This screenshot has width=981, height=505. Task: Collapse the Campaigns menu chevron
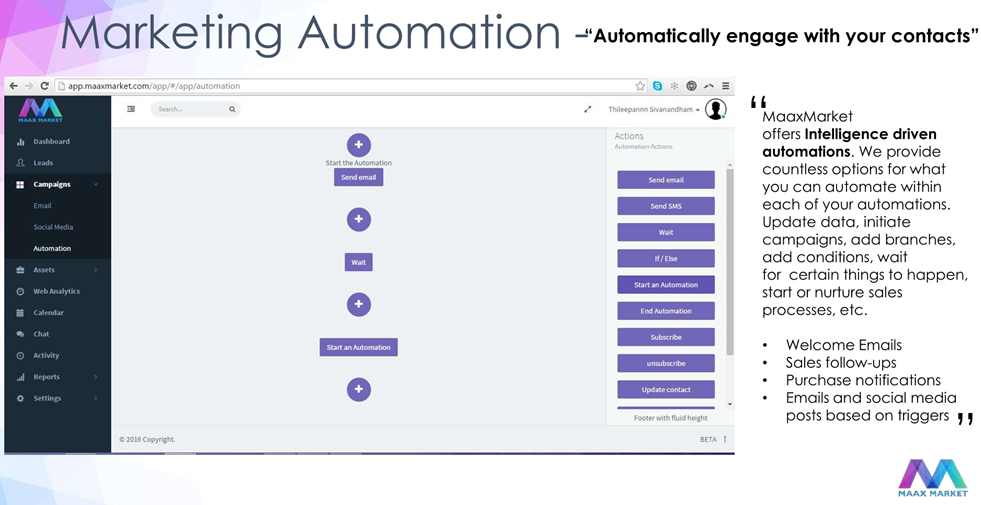pyautogui.click(x=96, y=185)
